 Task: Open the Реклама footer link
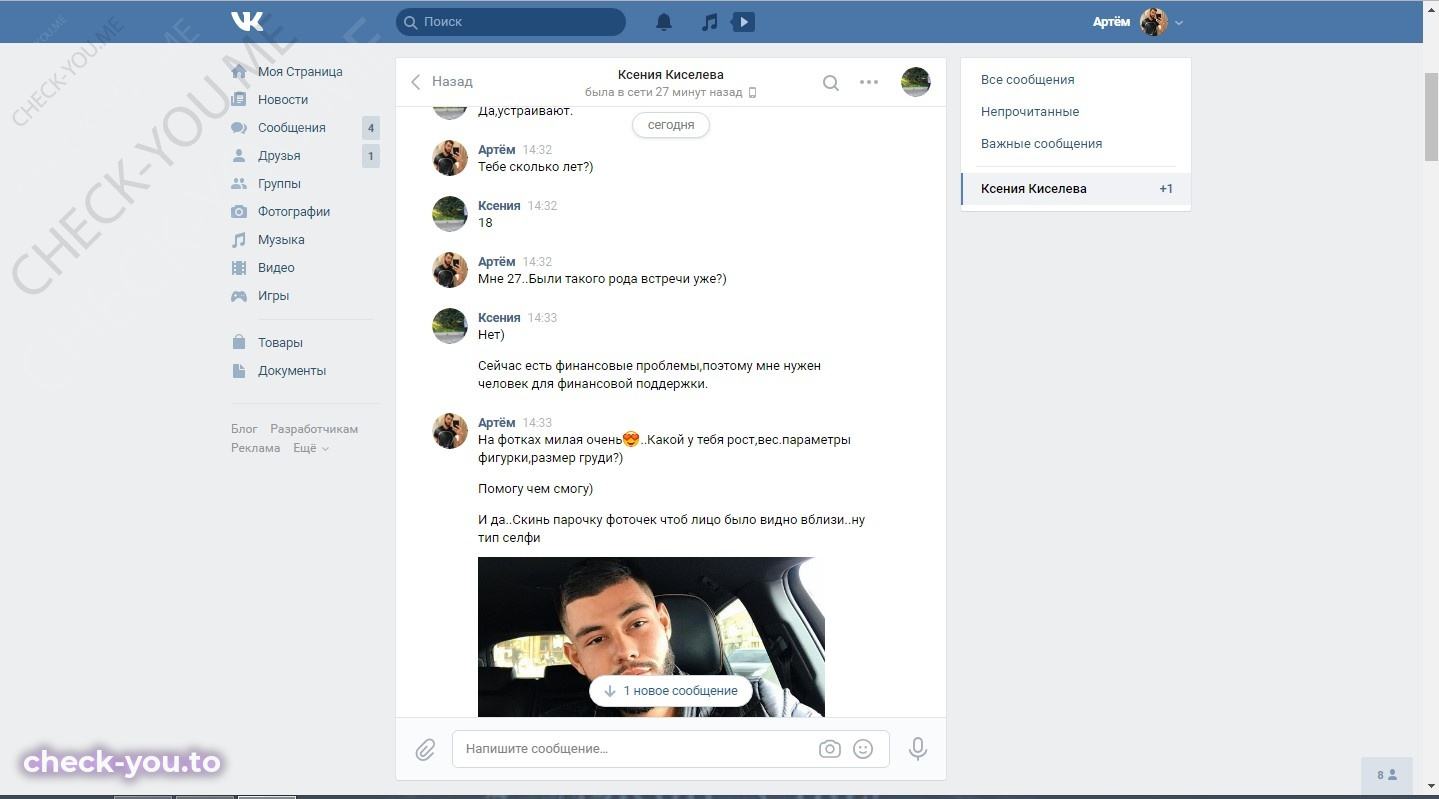[255, 448]
